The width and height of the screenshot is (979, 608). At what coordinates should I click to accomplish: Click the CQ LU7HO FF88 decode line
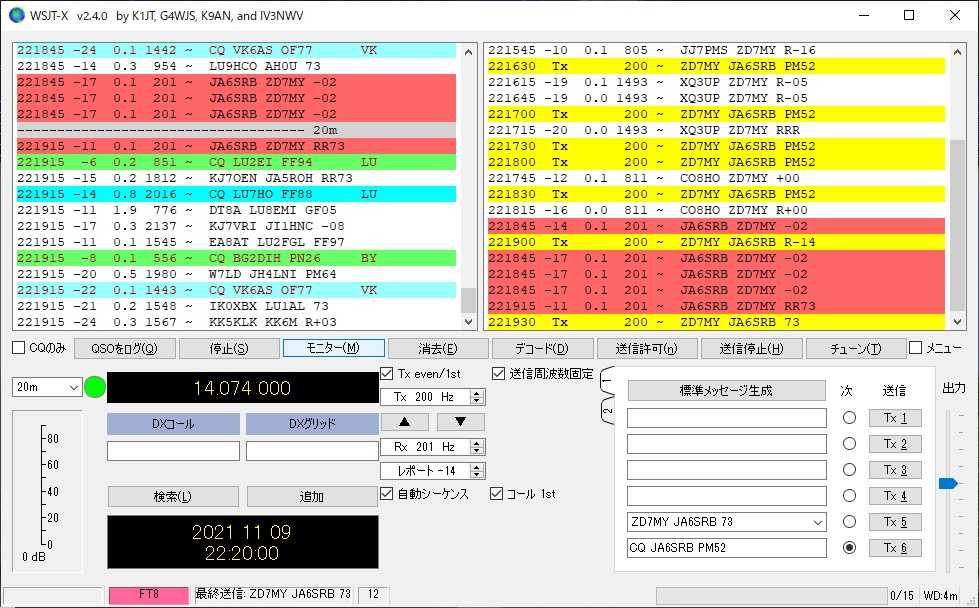tap(236, 194)
